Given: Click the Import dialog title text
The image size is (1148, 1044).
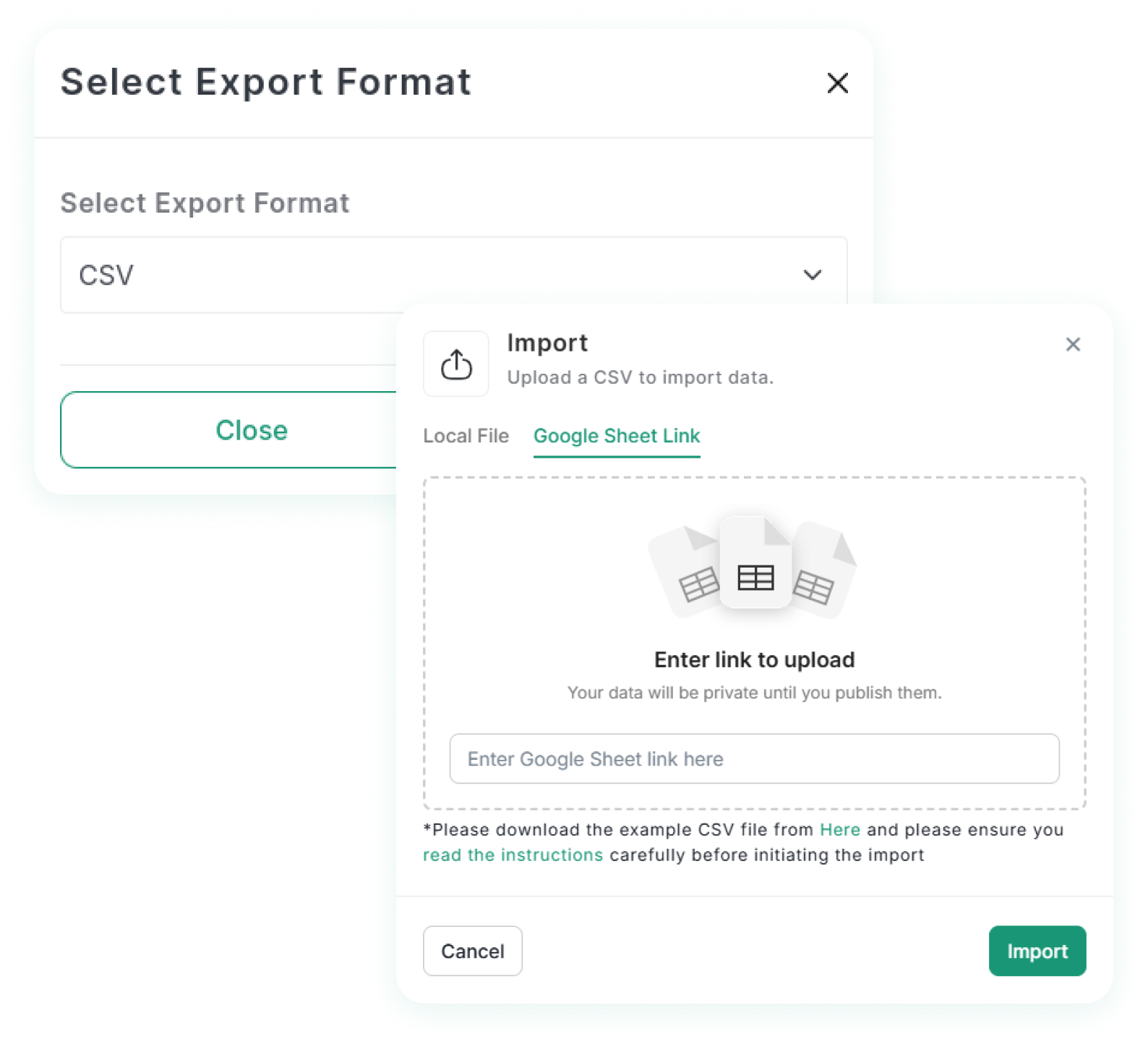Looking at the screenshot, I should coord(547,343).
